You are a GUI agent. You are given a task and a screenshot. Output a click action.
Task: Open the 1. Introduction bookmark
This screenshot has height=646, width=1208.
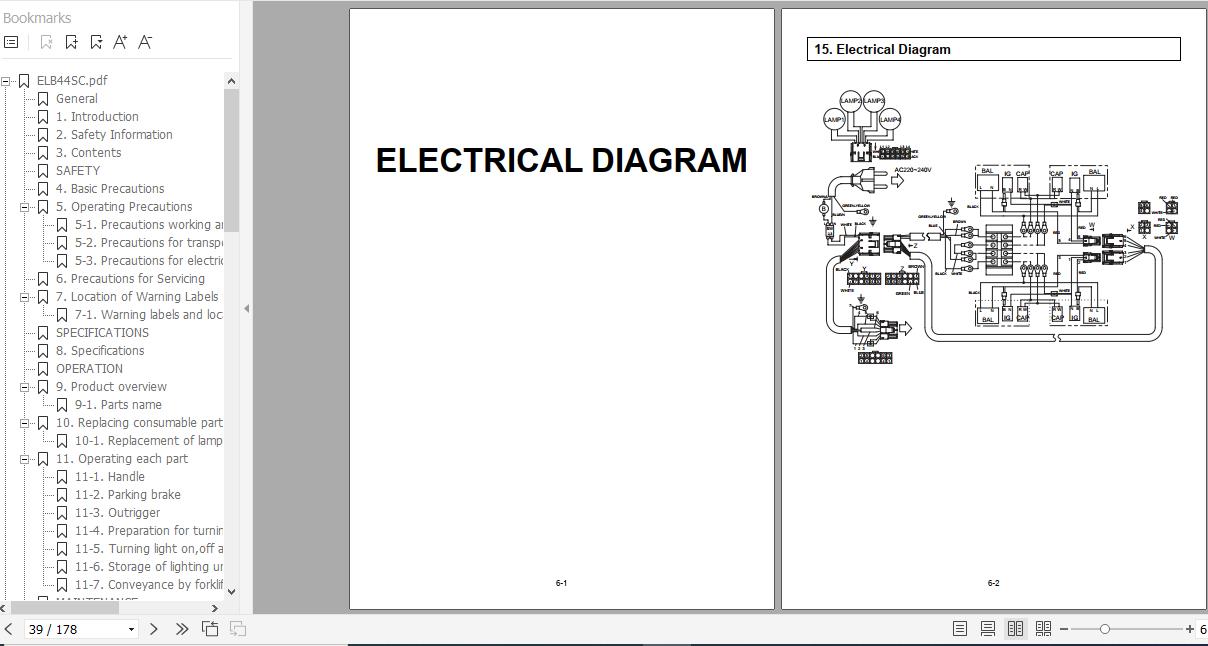97,117
